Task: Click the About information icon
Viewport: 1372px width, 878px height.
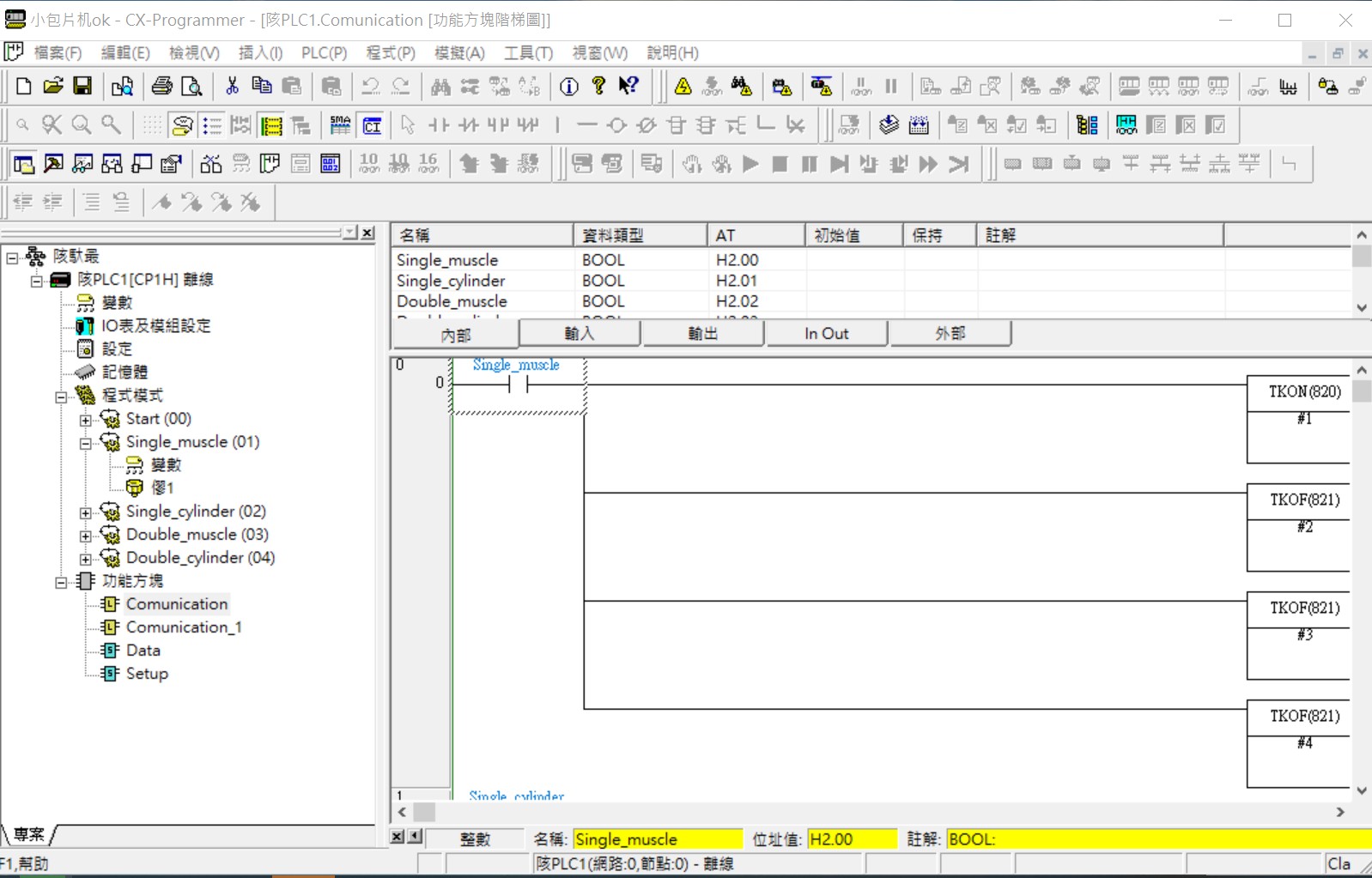Action: [568, 86]
